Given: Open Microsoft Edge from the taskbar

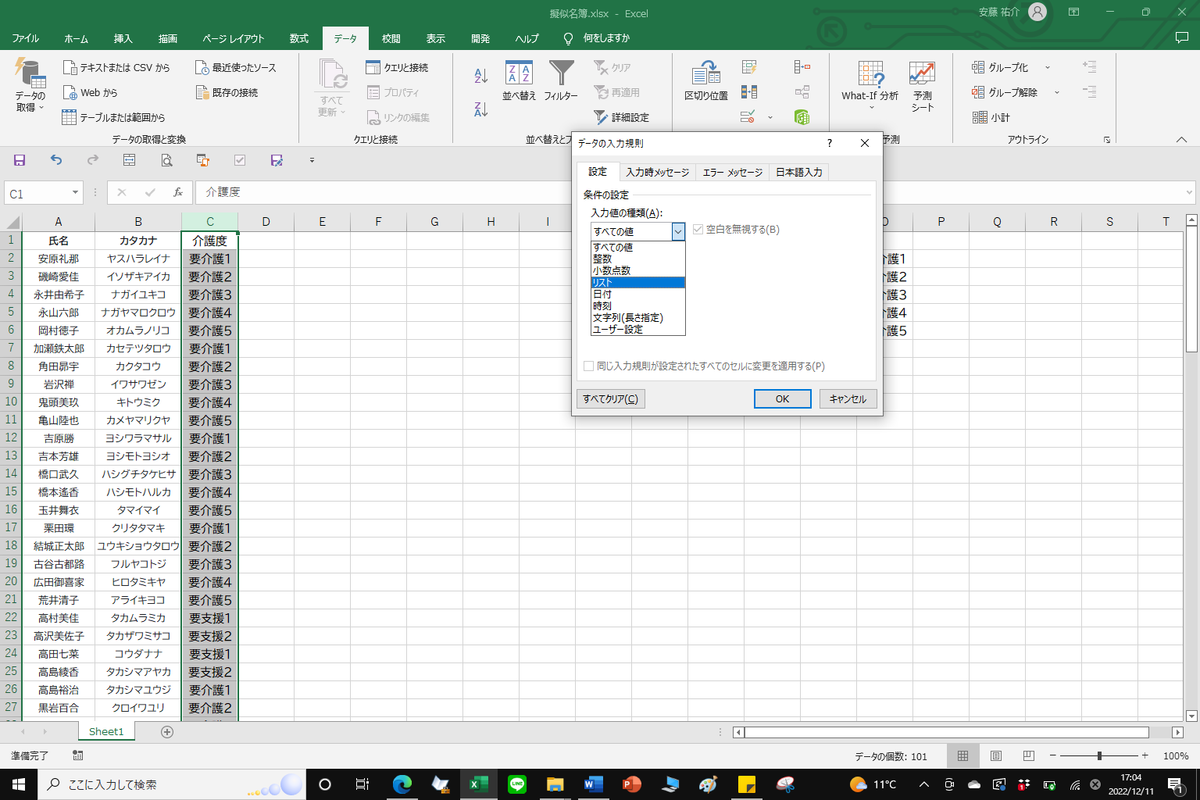Looking at the screenshot, I should point(402,784).
